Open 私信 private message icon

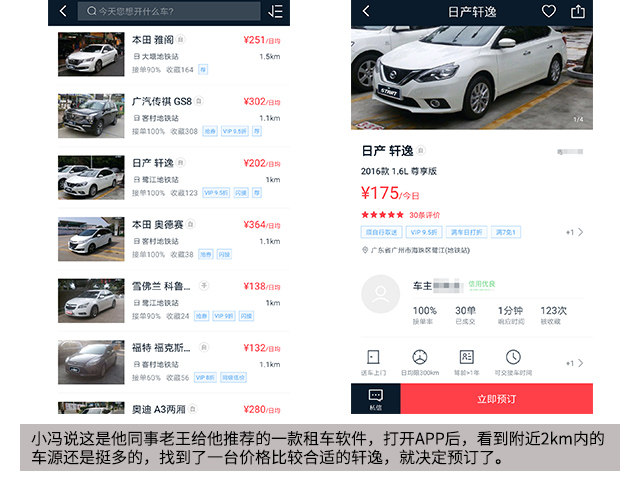[x=375, y=398]
